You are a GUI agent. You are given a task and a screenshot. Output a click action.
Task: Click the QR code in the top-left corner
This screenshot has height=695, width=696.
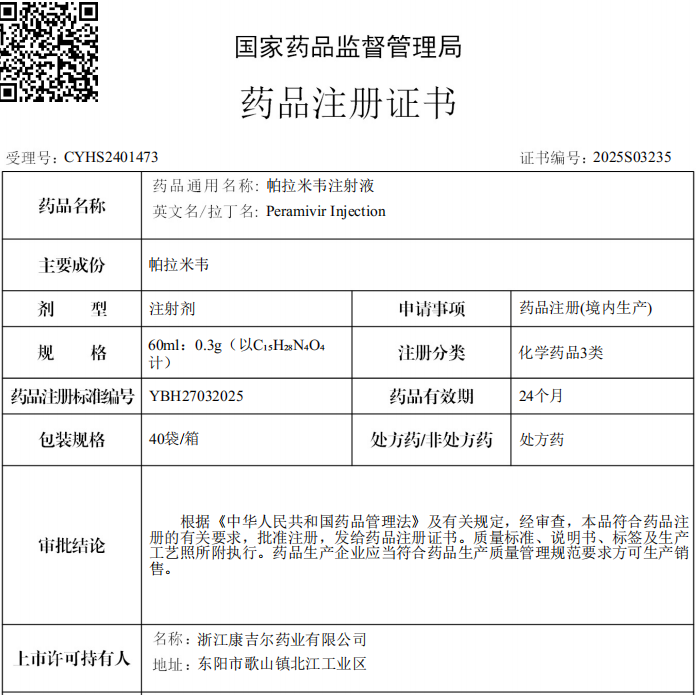click(49, 52)
